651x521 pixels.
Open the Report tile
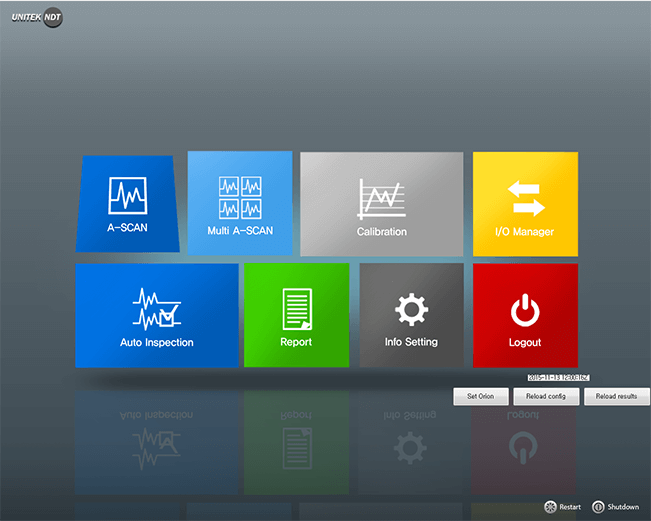coord(296,315)
